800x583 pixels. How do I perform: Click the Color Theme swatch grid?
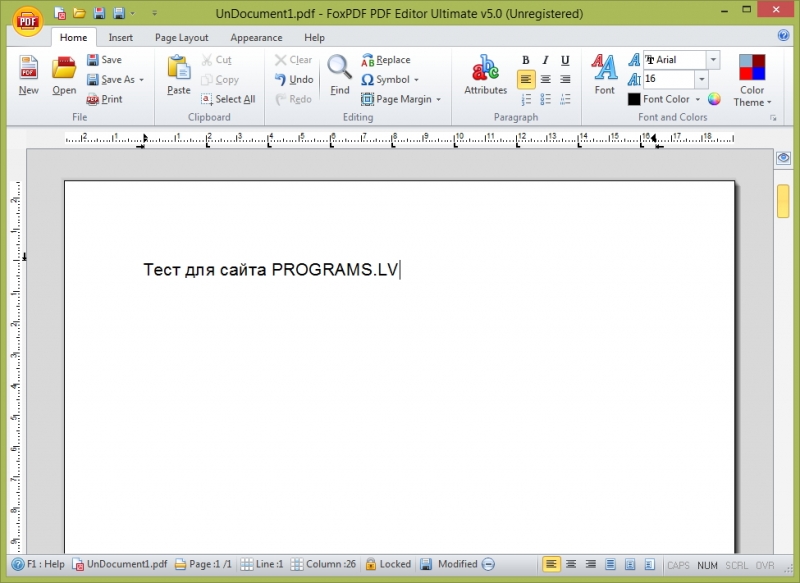click(x=752, y=67)
